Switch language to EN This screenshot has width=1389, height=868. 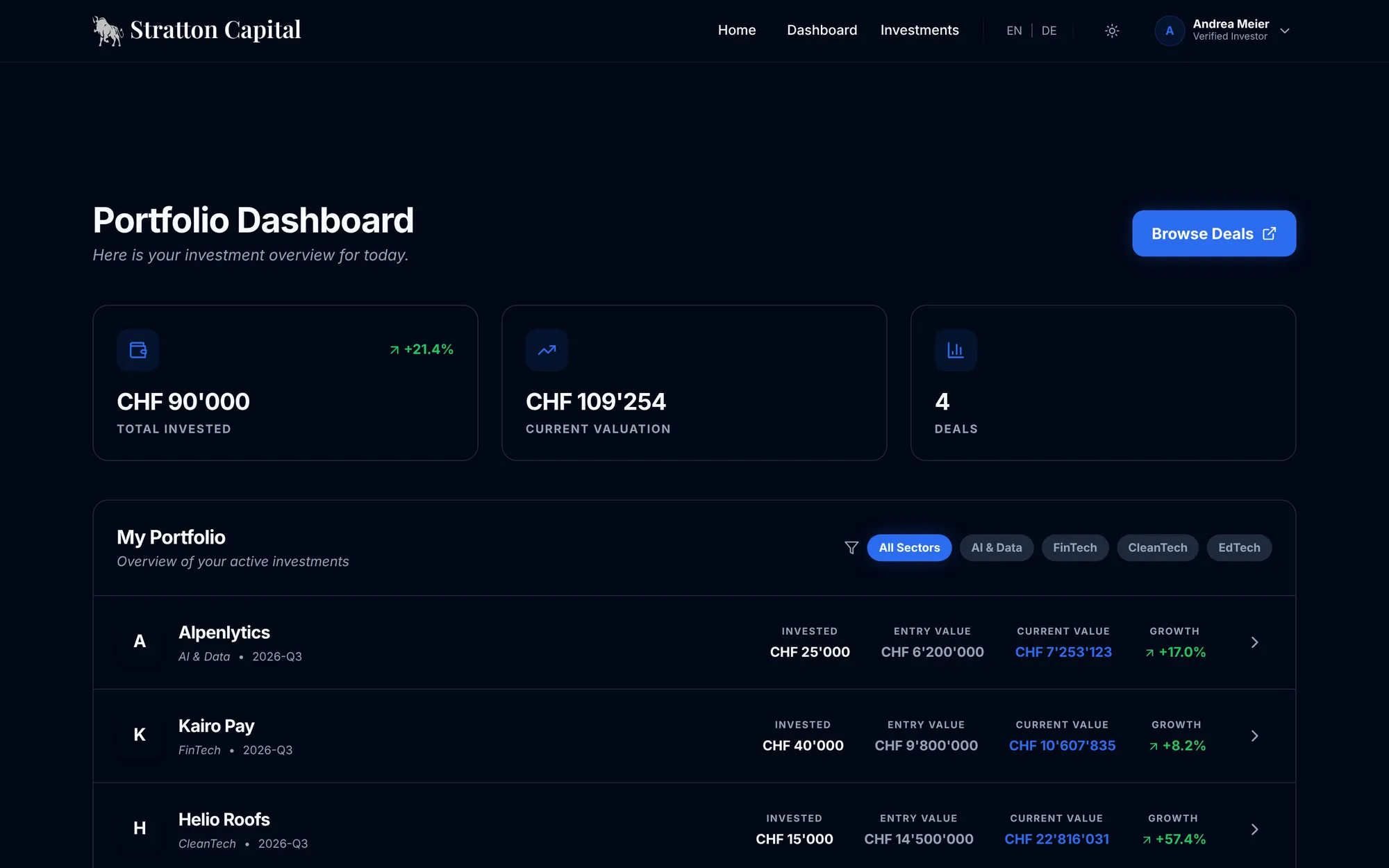pyautogui.click(x=1014, y=31)
